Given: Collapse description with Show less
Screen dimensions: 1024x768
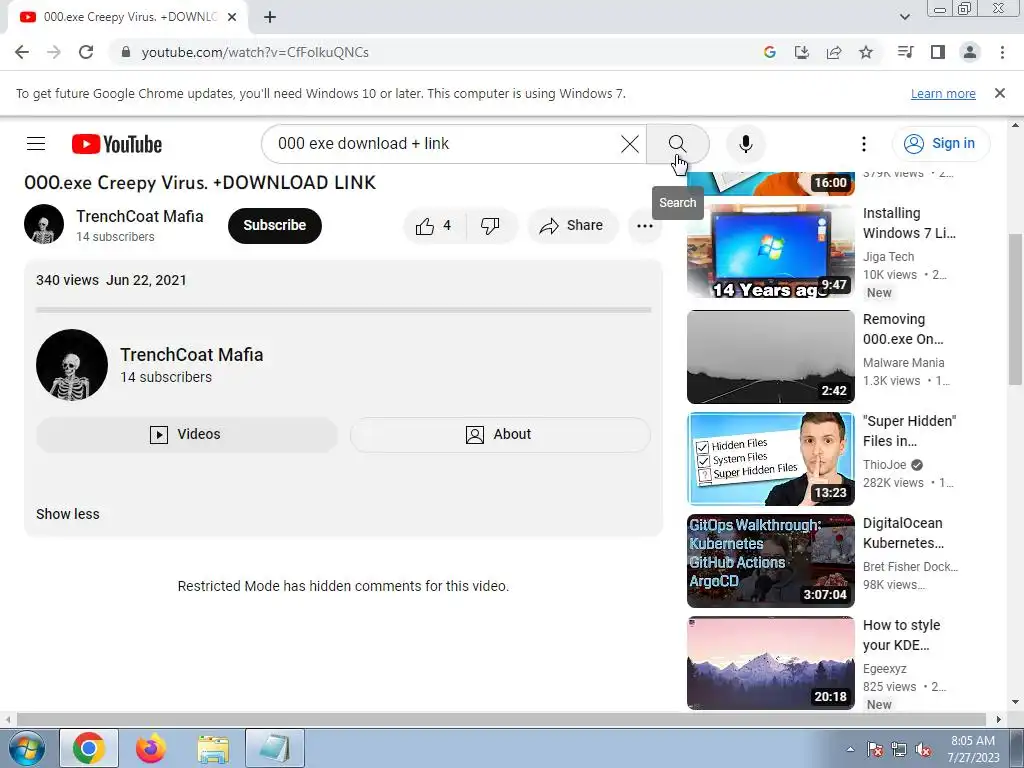Looking at the screenshot, I should point(68,514).
